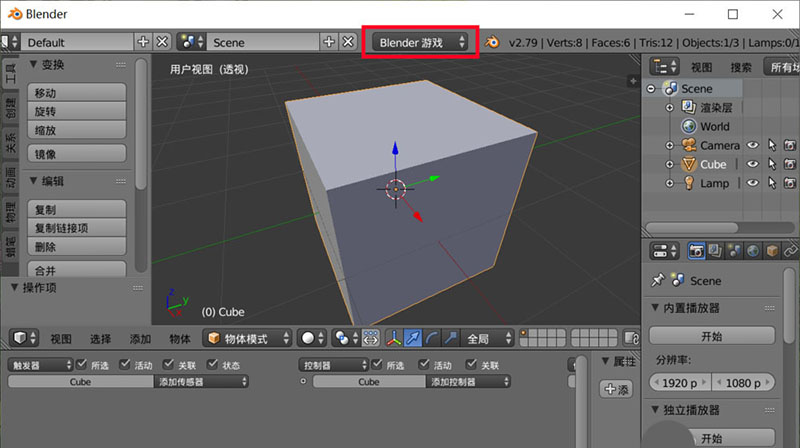
Task: Switch to the 物理 shelf tab
Action: (10, 213)
